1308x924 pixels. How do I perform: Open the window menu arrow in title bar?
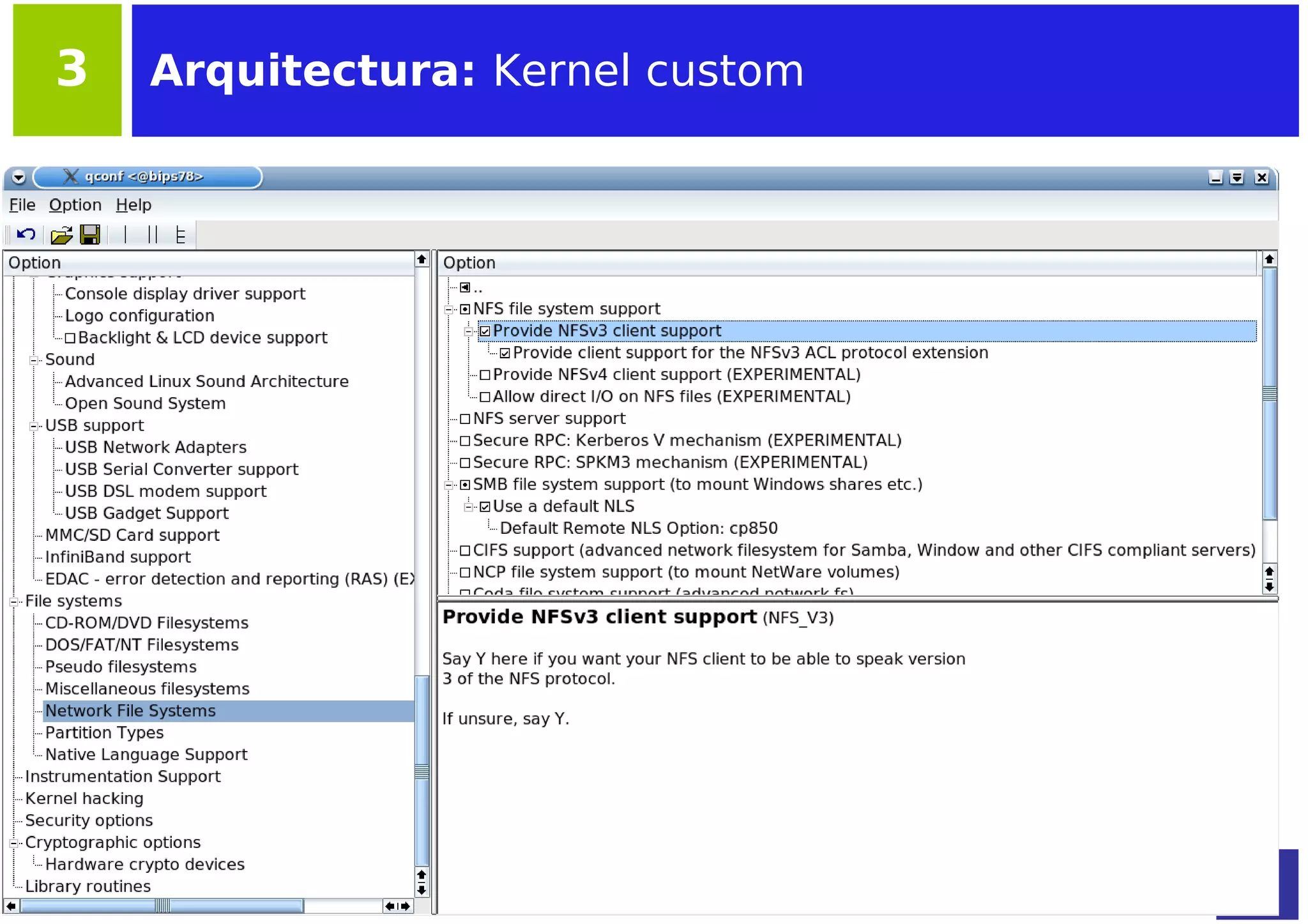coord(19,177)
